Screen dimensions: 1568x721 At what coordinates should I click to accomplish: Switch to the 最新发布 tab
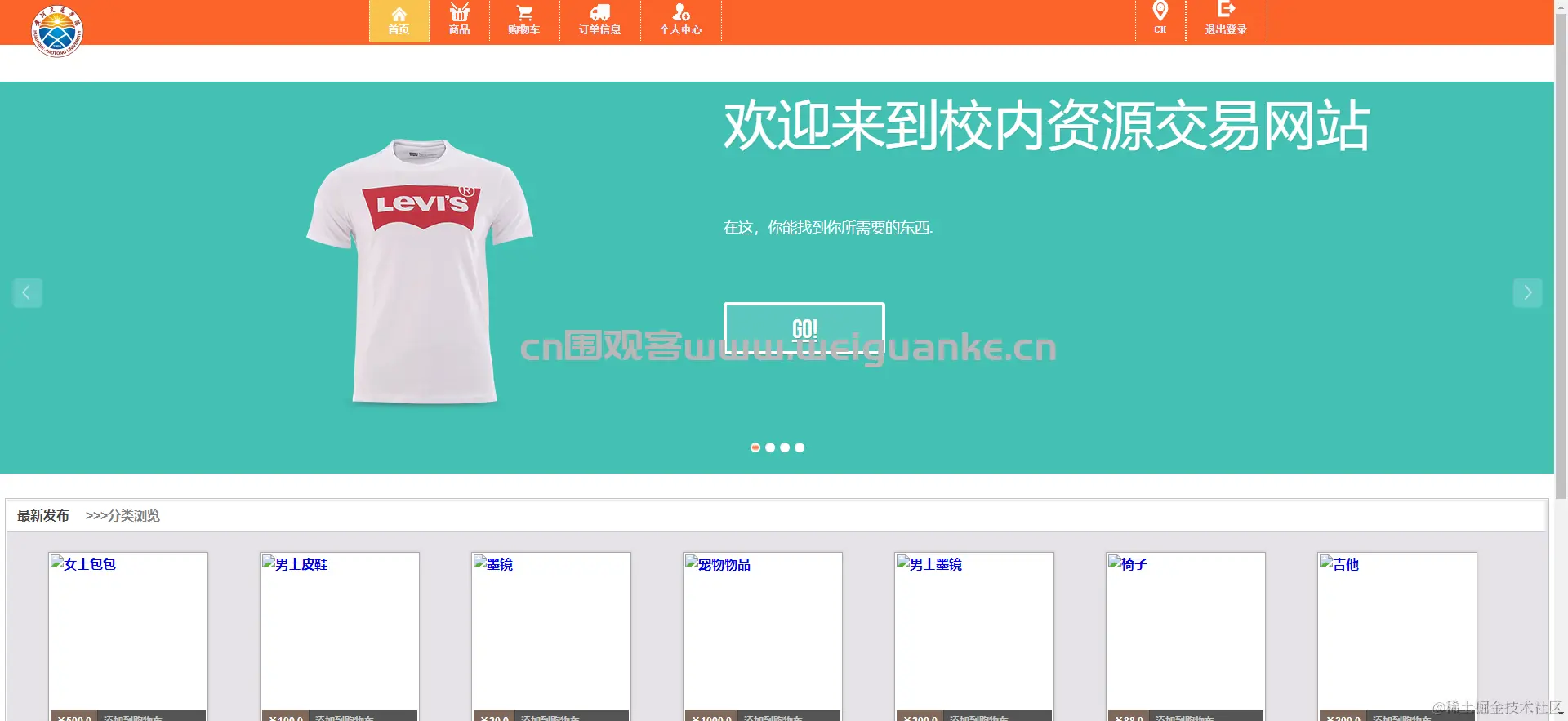click(43, 515)
